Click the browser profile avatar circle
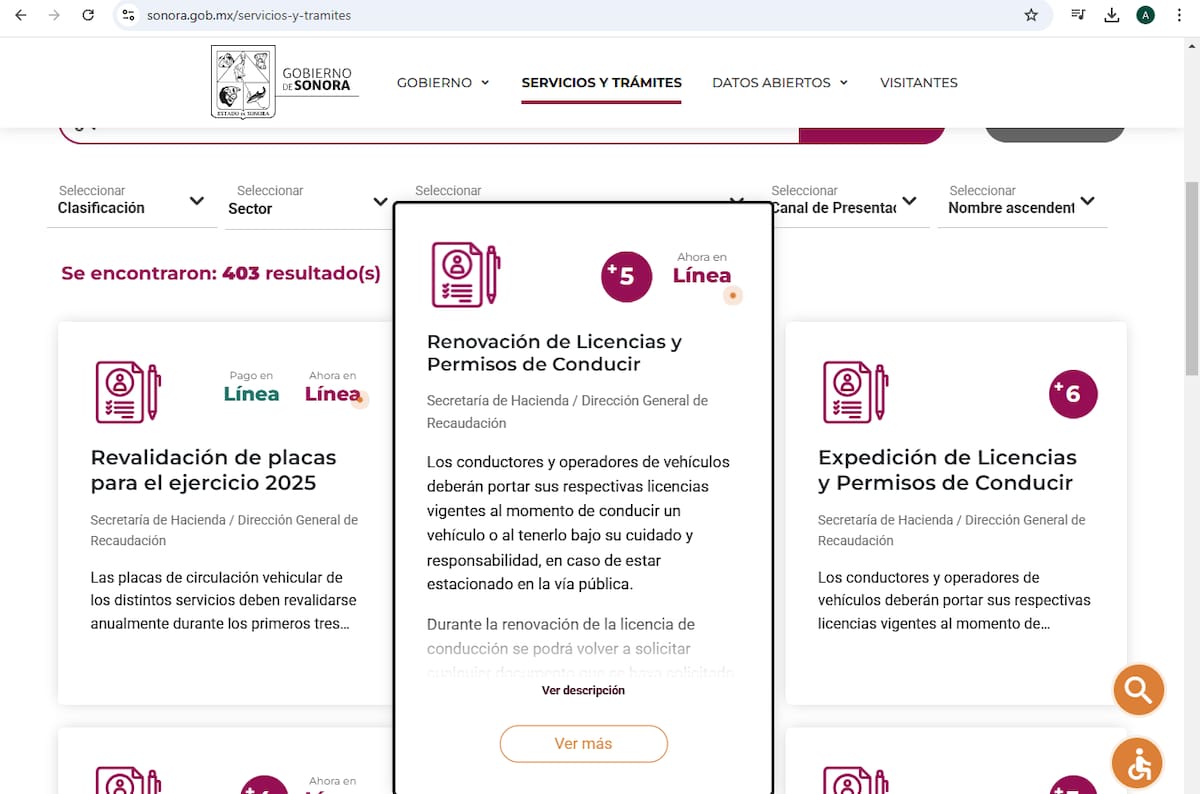1200x794 pixels. click(x=1145, y=15)
